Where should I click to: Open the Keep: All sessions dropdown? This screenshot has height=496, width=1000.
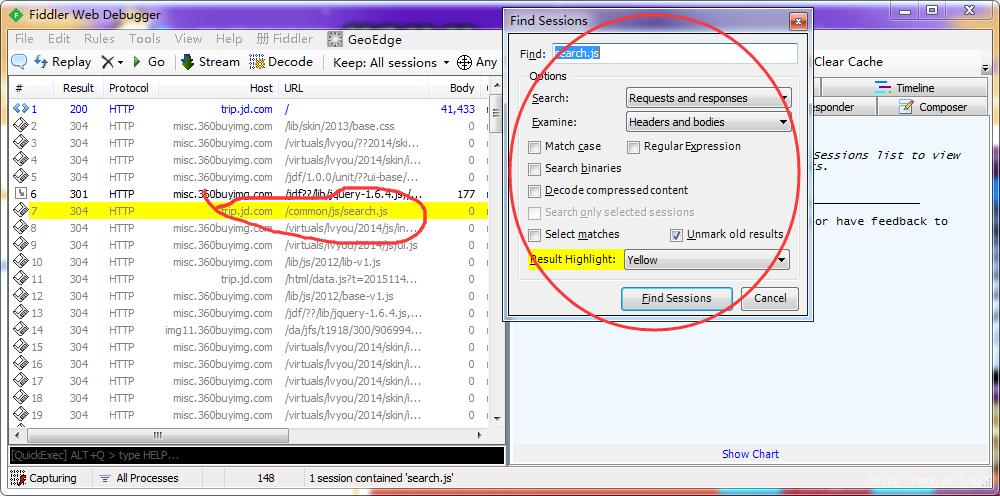click(391, 62)
